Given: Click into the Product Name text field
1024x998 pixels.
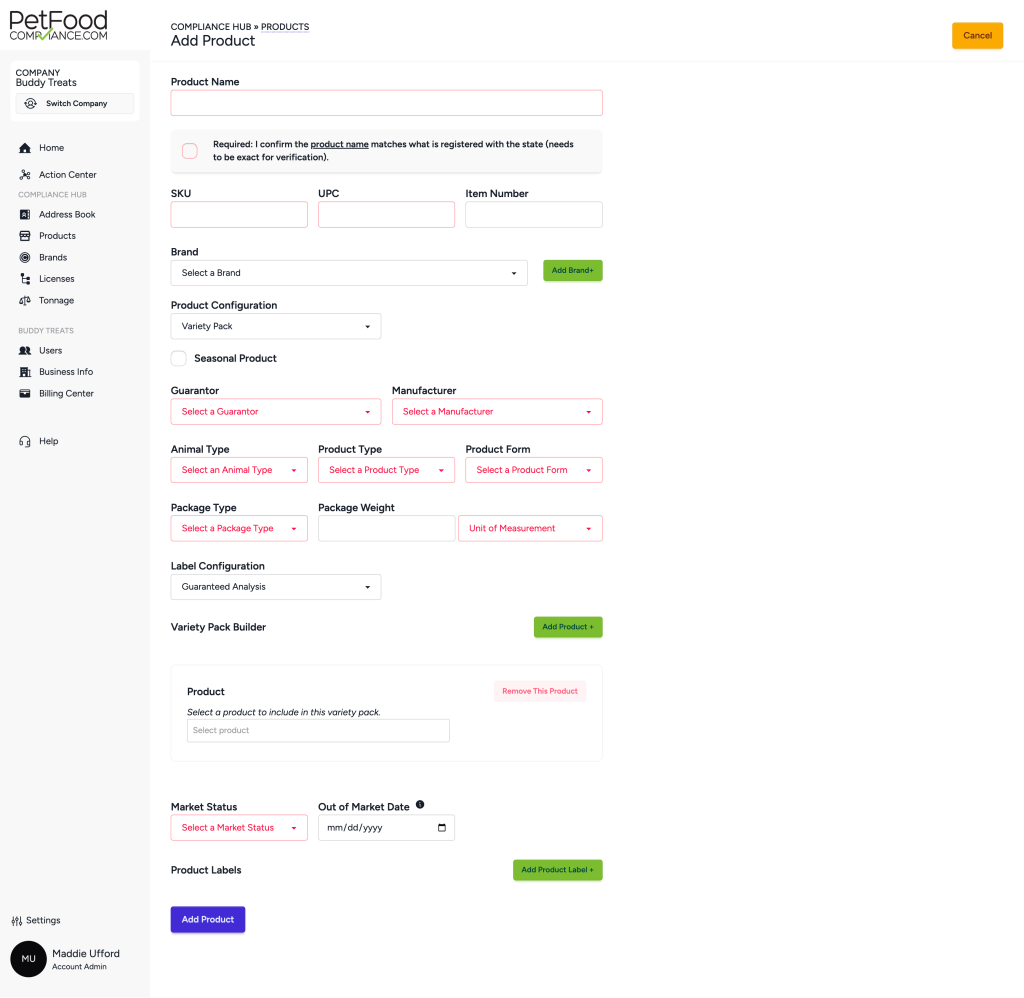Looking at the screenshot, I should coord(386,103).
